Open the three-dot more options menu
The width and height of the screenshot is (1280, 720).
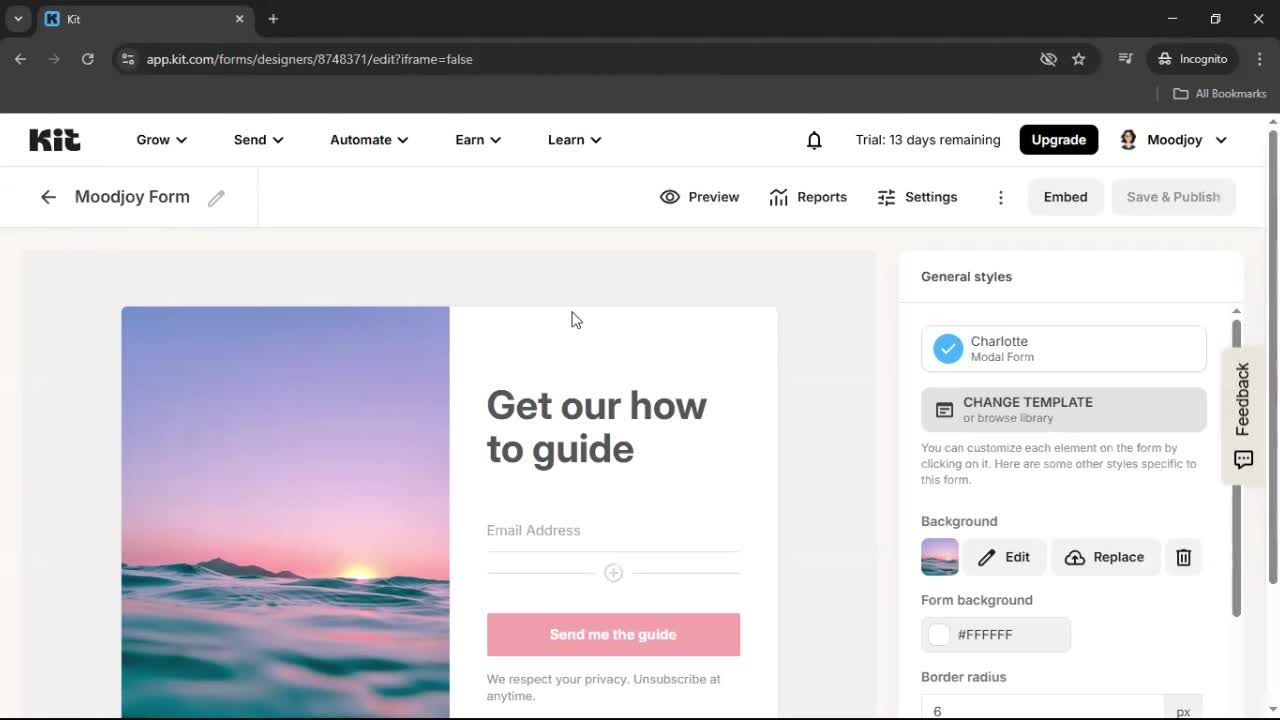click(x=1000, y=197)
